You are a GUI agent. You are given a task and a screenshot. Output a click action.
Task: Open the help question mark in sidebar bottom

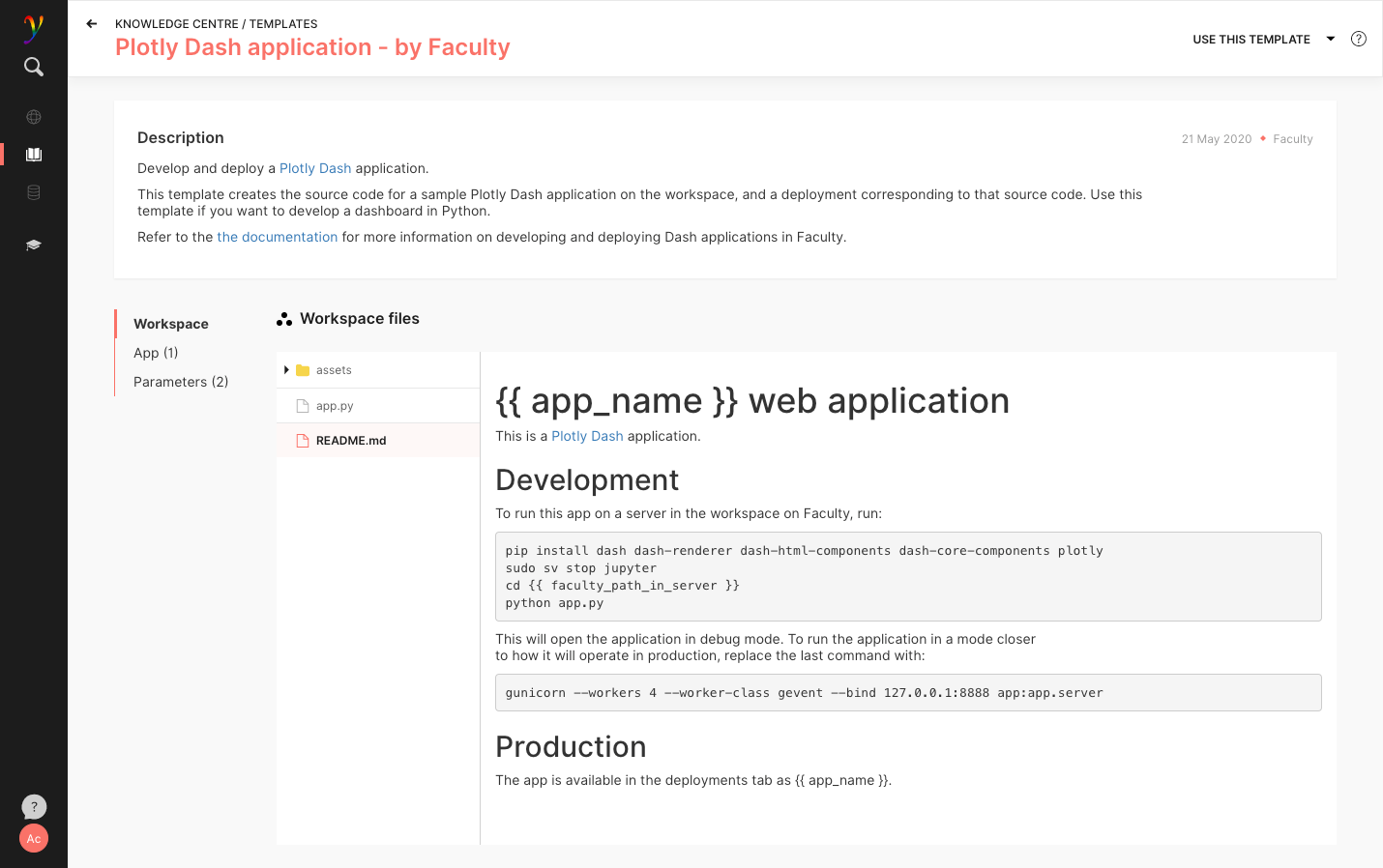coord(34,806)
